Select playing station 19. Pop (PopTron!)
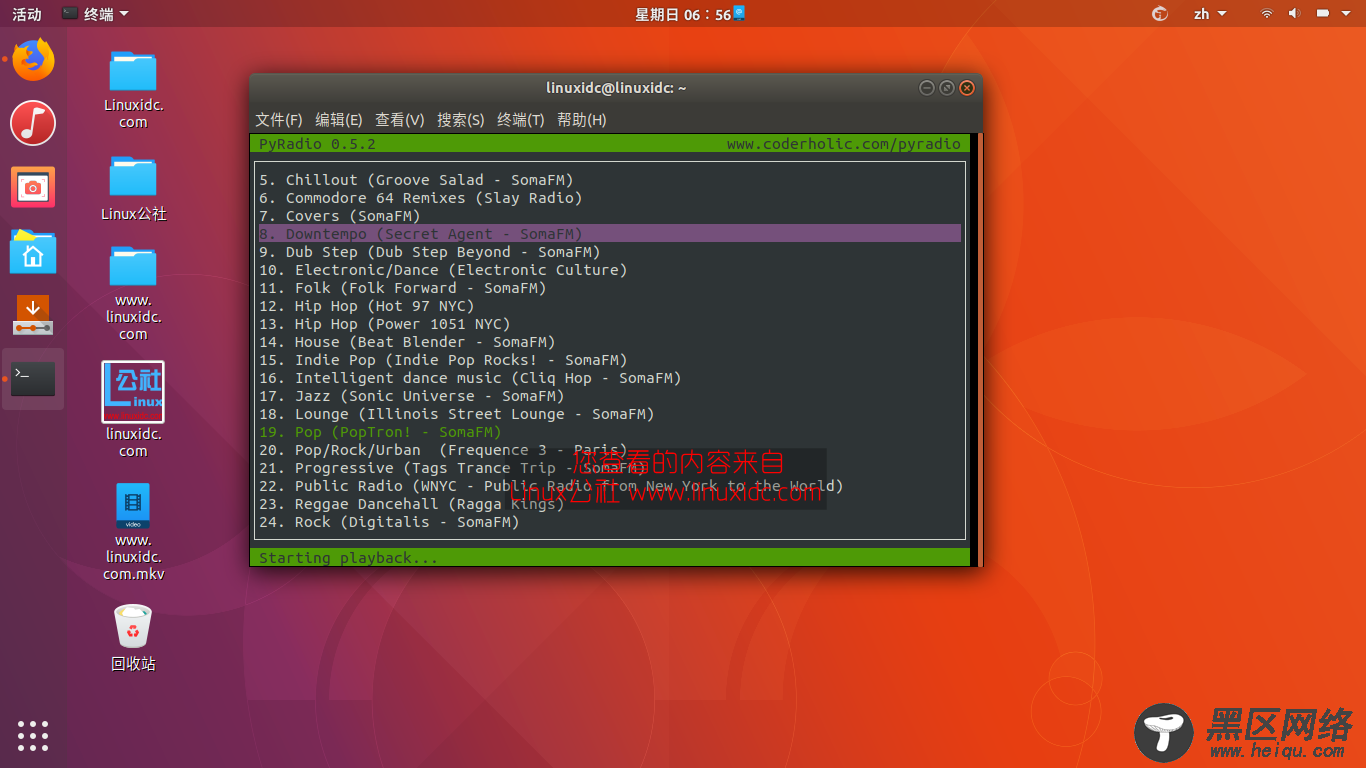Screen dimensions: 1366x768 [610, 432]
